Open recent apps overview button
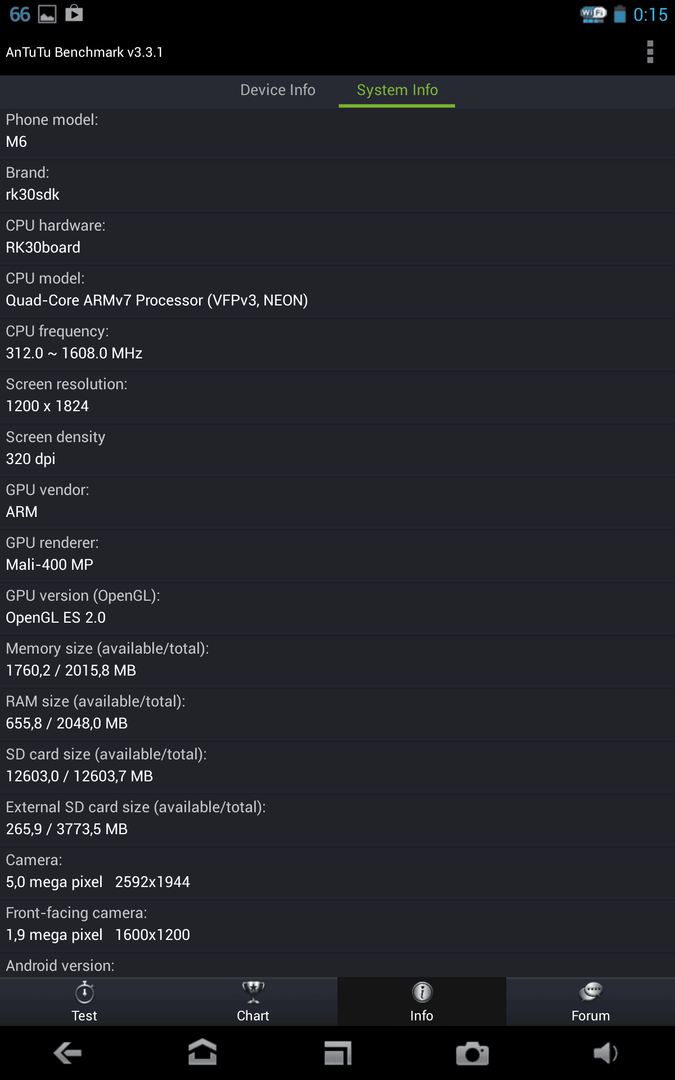The height and width of the screenshot is (1080, 675). [x=338, y=1052]
